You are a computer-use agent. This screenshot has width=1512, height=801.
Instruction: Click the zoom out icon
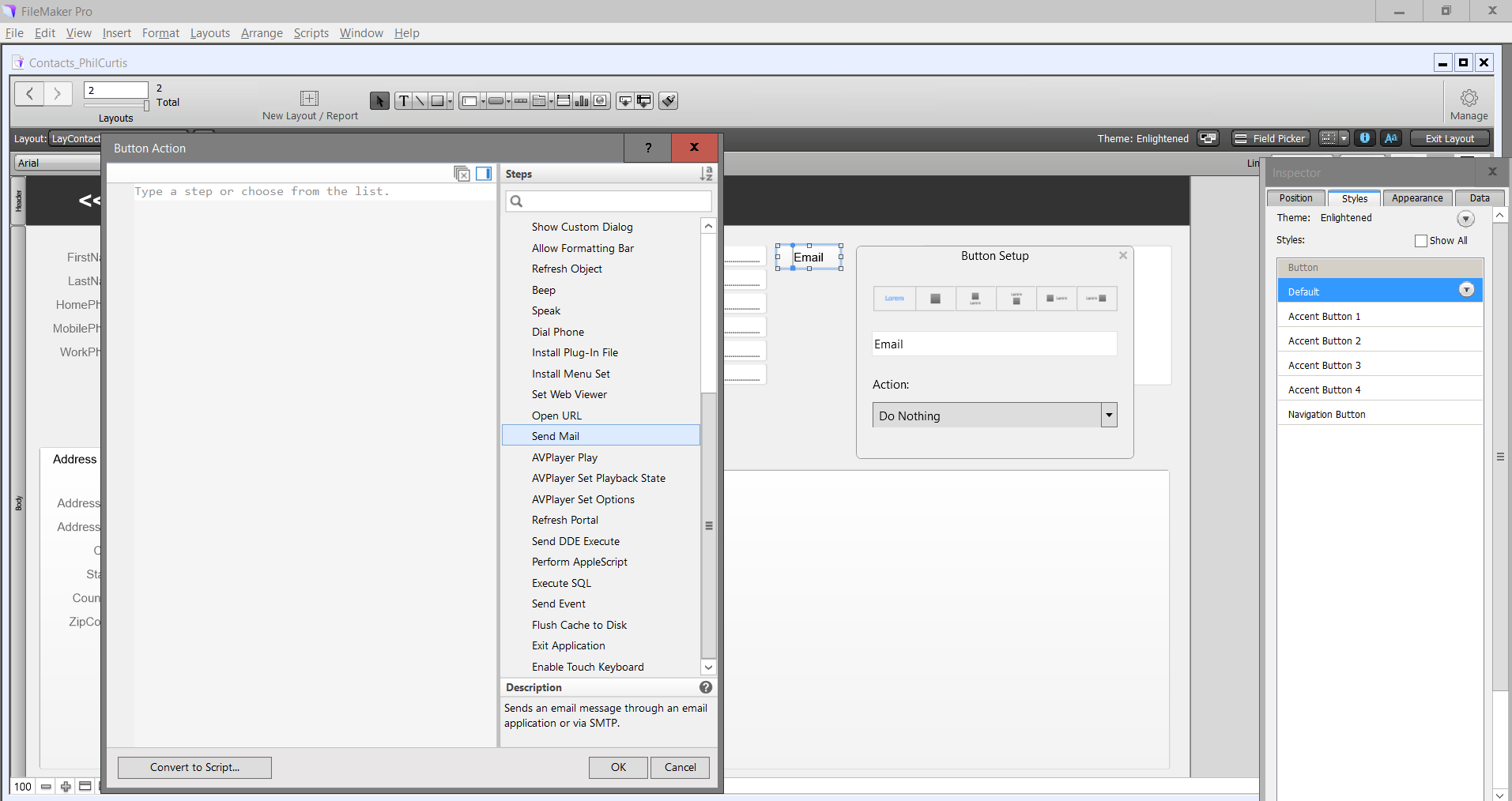tap(46, 787)
